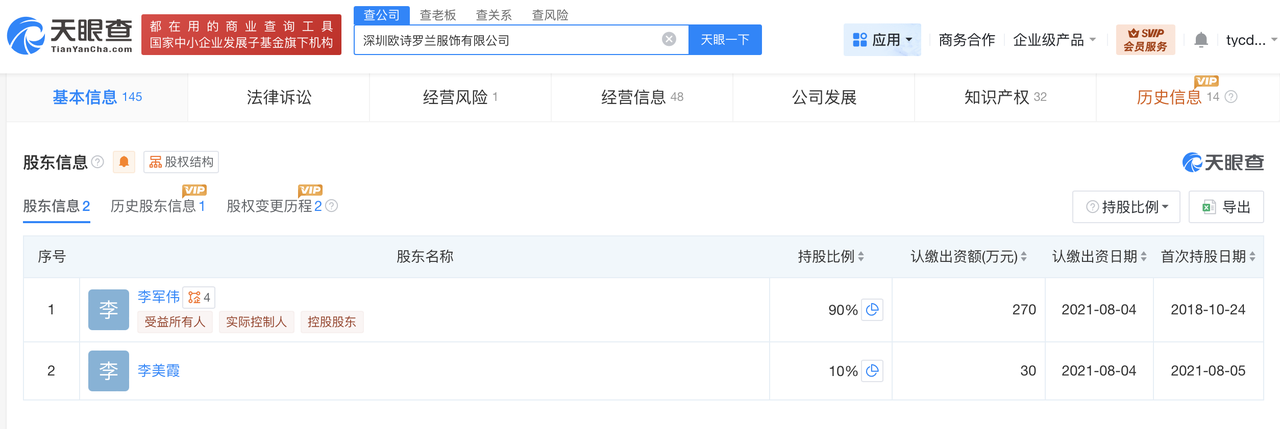Click the 导出 export button
Screen dimensions: 1280x429
click(x=1226, y=207)
